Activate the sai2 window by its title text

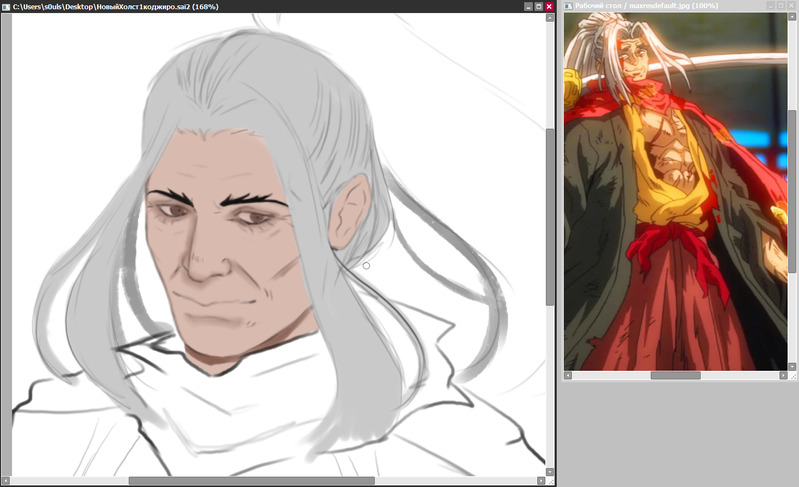[115, 7]
